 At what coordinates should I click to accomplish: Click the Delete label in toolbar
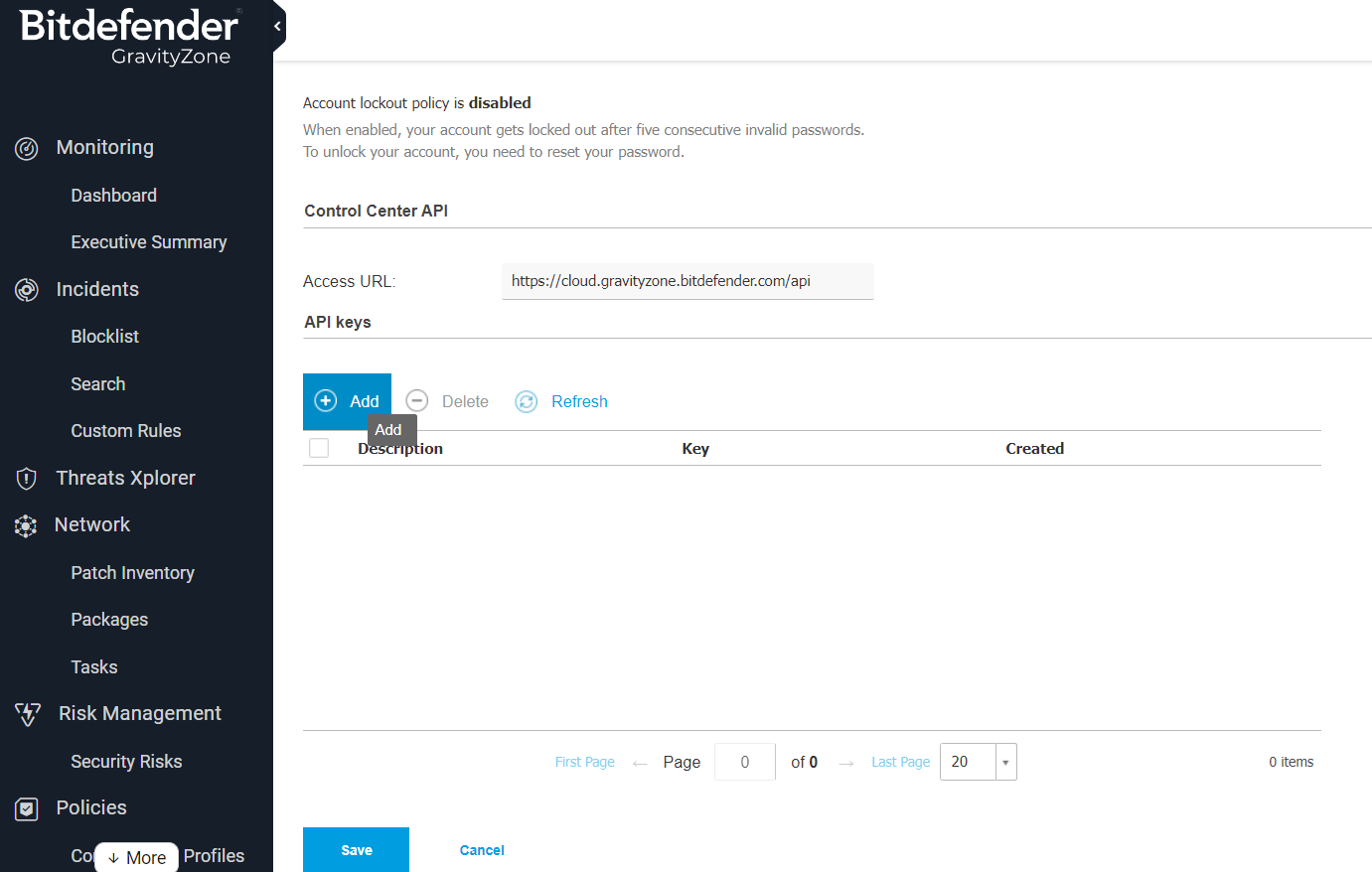pos(465,401)
